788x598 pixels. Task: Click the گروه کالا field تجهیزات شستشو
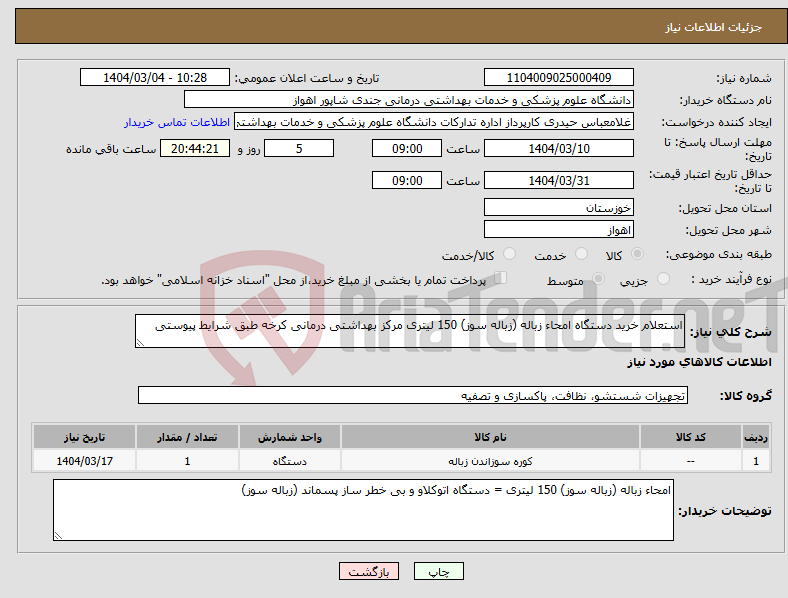click(413, 395)
